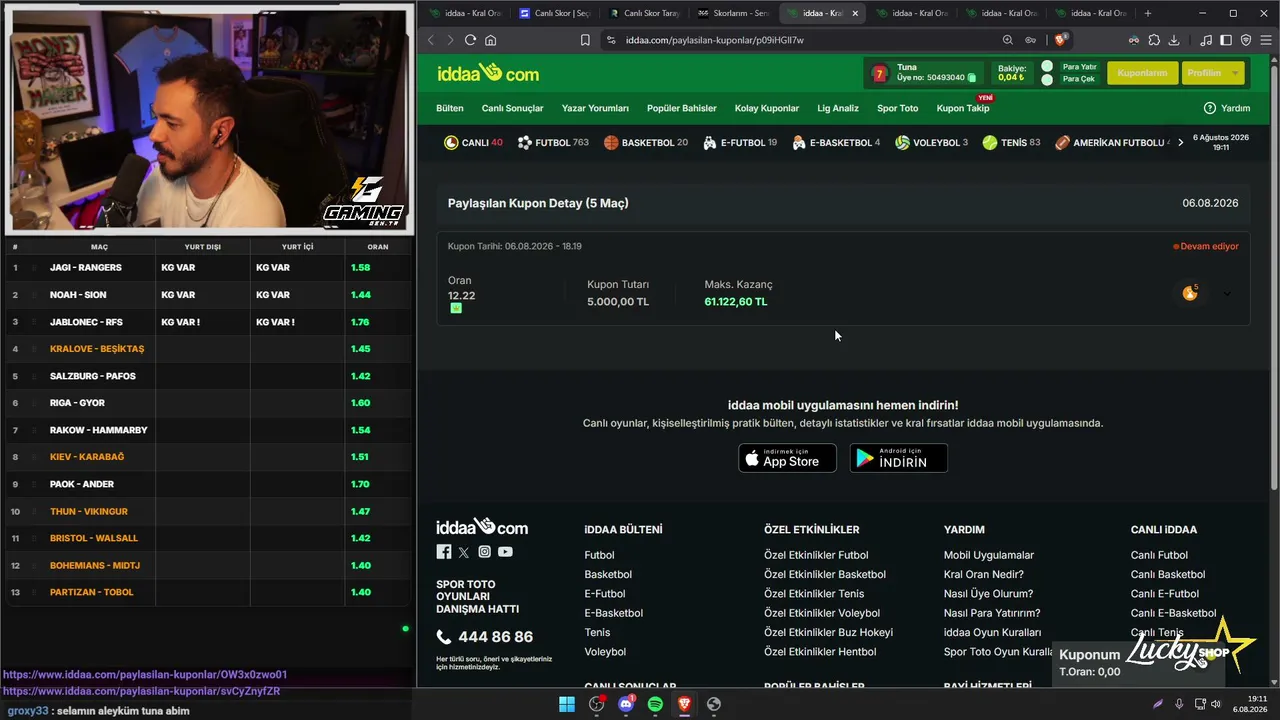Click the Android İndirin download button
Screen dimensions: 1280x720
click(x=898, y=458)
